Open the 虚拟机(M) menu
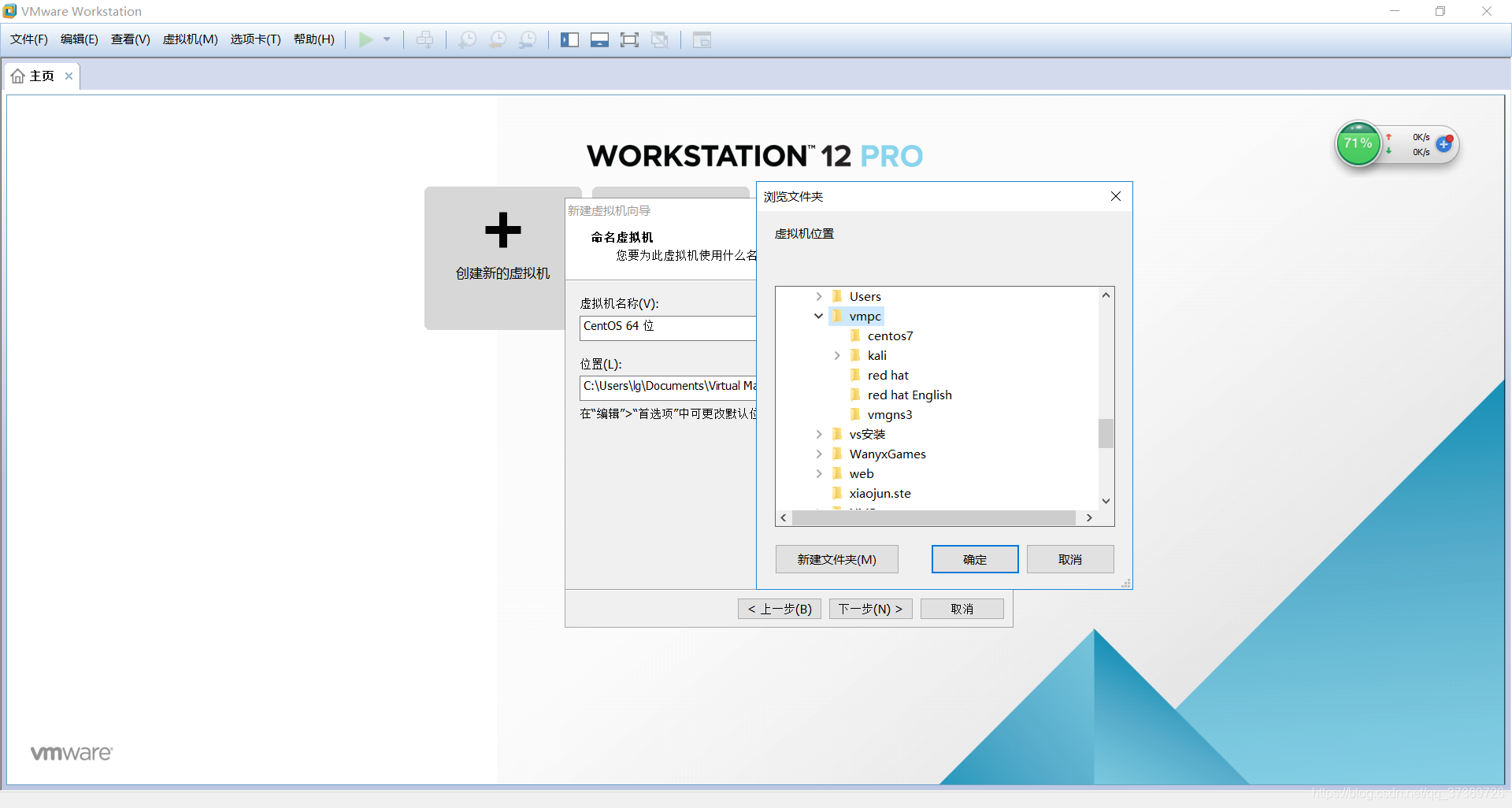The width and height of the screenshot is (1512, 808). (x=191, y=39)
